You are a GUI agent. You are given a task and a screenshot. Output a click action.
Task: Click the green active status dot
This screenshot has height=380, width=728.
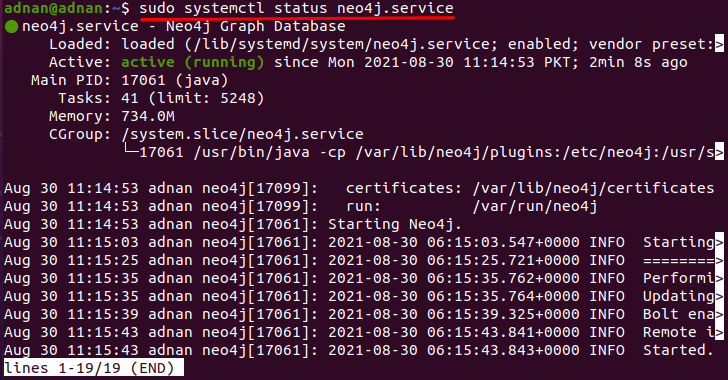coord(11,26)
